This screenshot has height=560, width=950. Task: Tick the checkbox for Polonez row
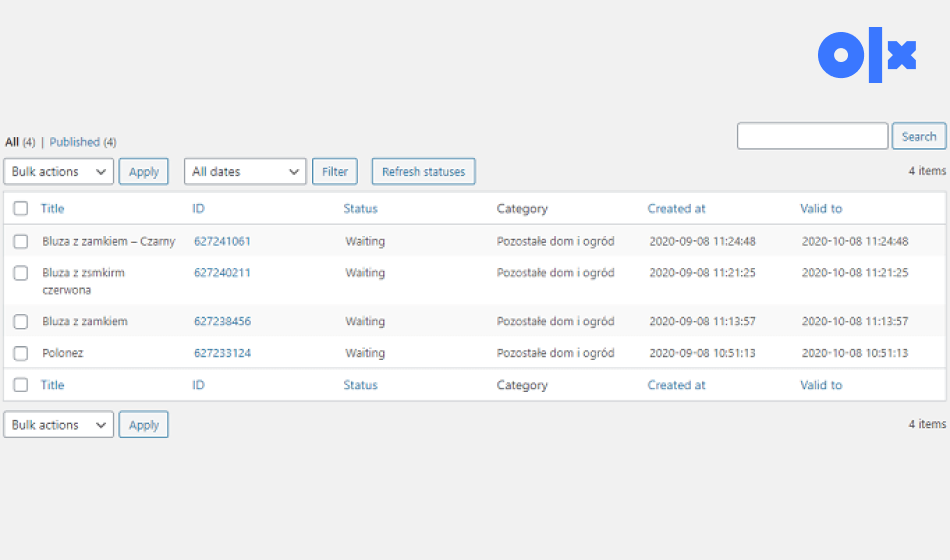tap(21, 353)
